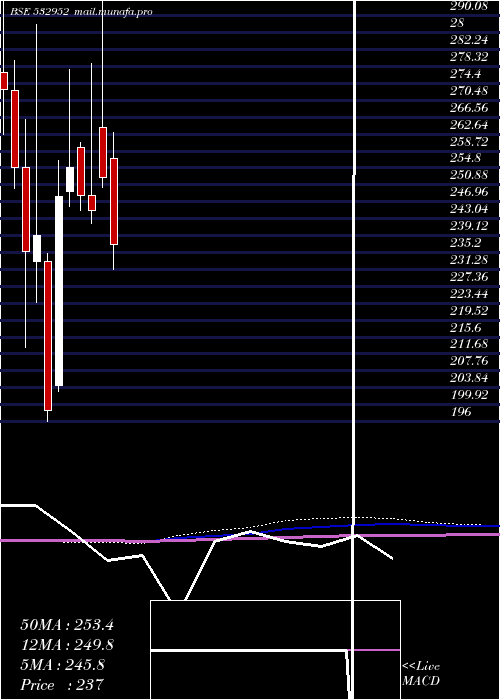Select the 207.76 axis value
500x700 pixels.
(468, 361)
